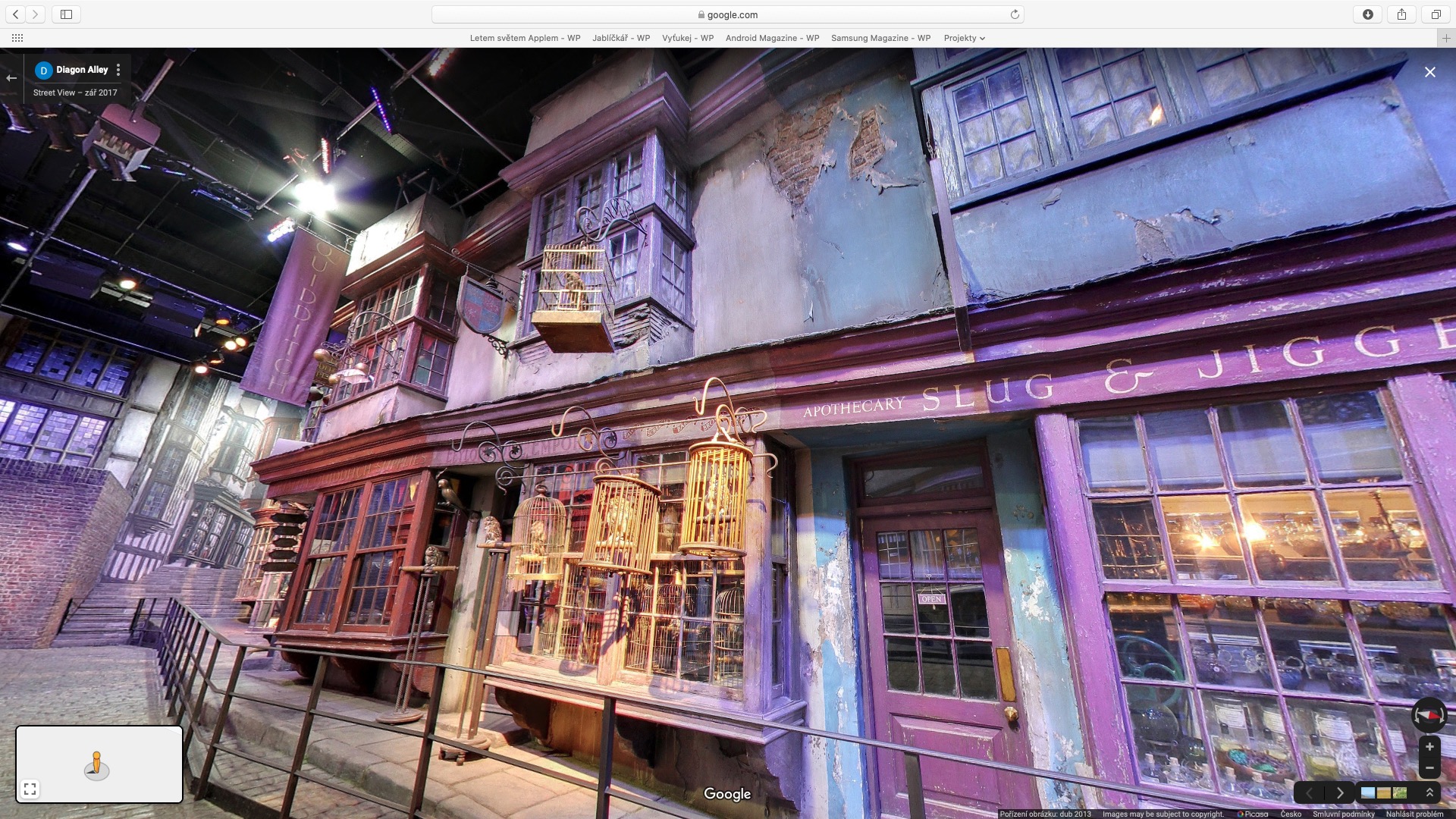This screenshot has height=819, width=1456.
Task: Go to next photo with right arrow
Action: pos(1340,793)
